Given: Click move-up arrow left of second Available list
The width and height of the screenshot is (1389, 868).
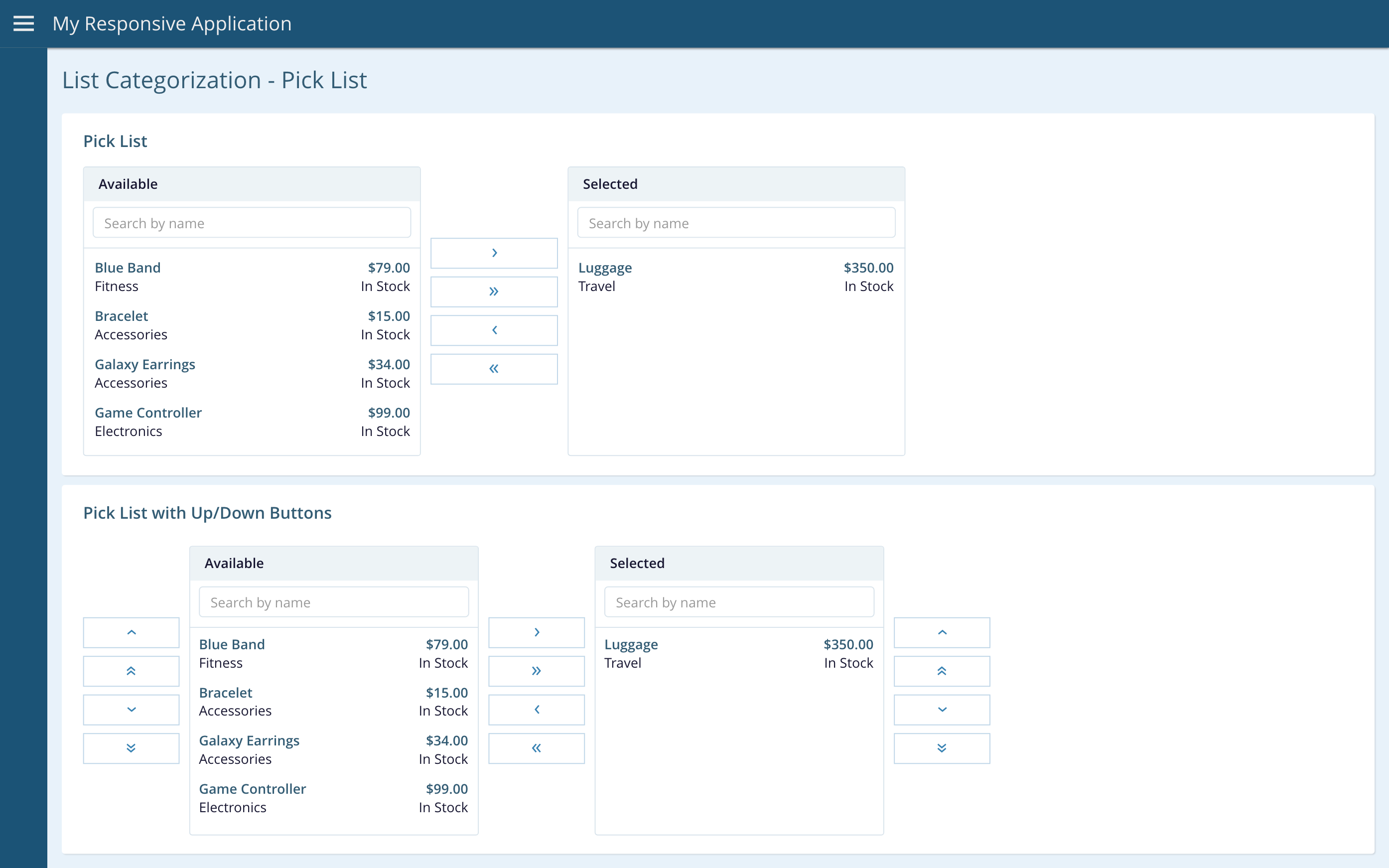Looking at the screenshot, I should coord(131,632).
